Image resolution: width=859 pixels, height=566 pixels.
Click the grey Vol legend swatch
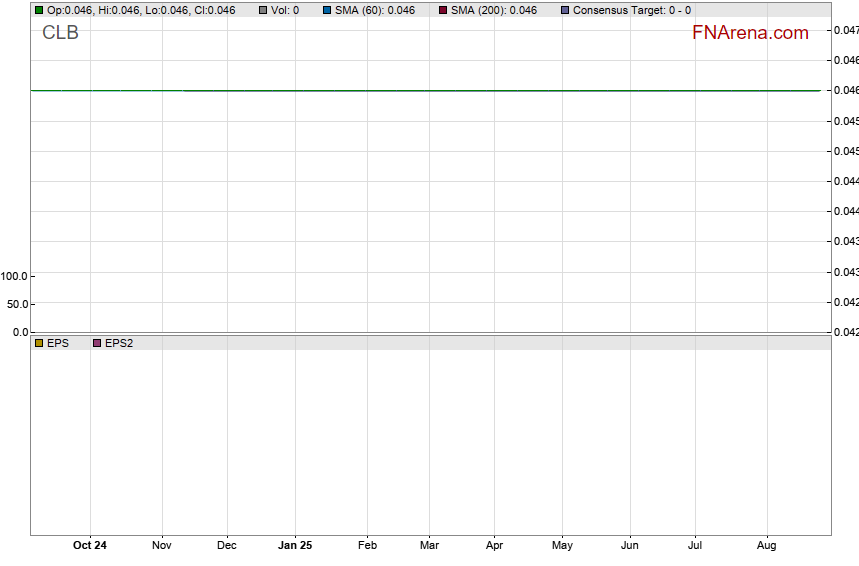tap(263, 10)
